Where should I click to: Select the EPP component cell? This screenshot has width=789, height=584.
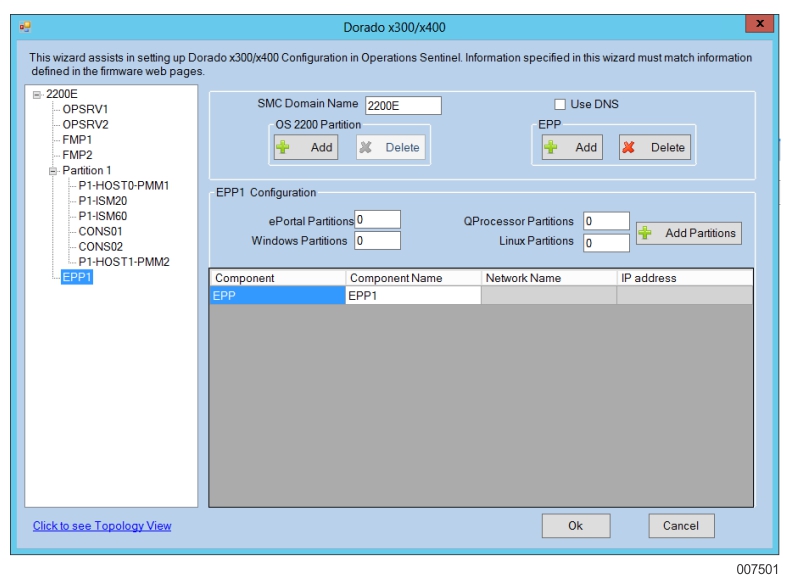[278, 295]
